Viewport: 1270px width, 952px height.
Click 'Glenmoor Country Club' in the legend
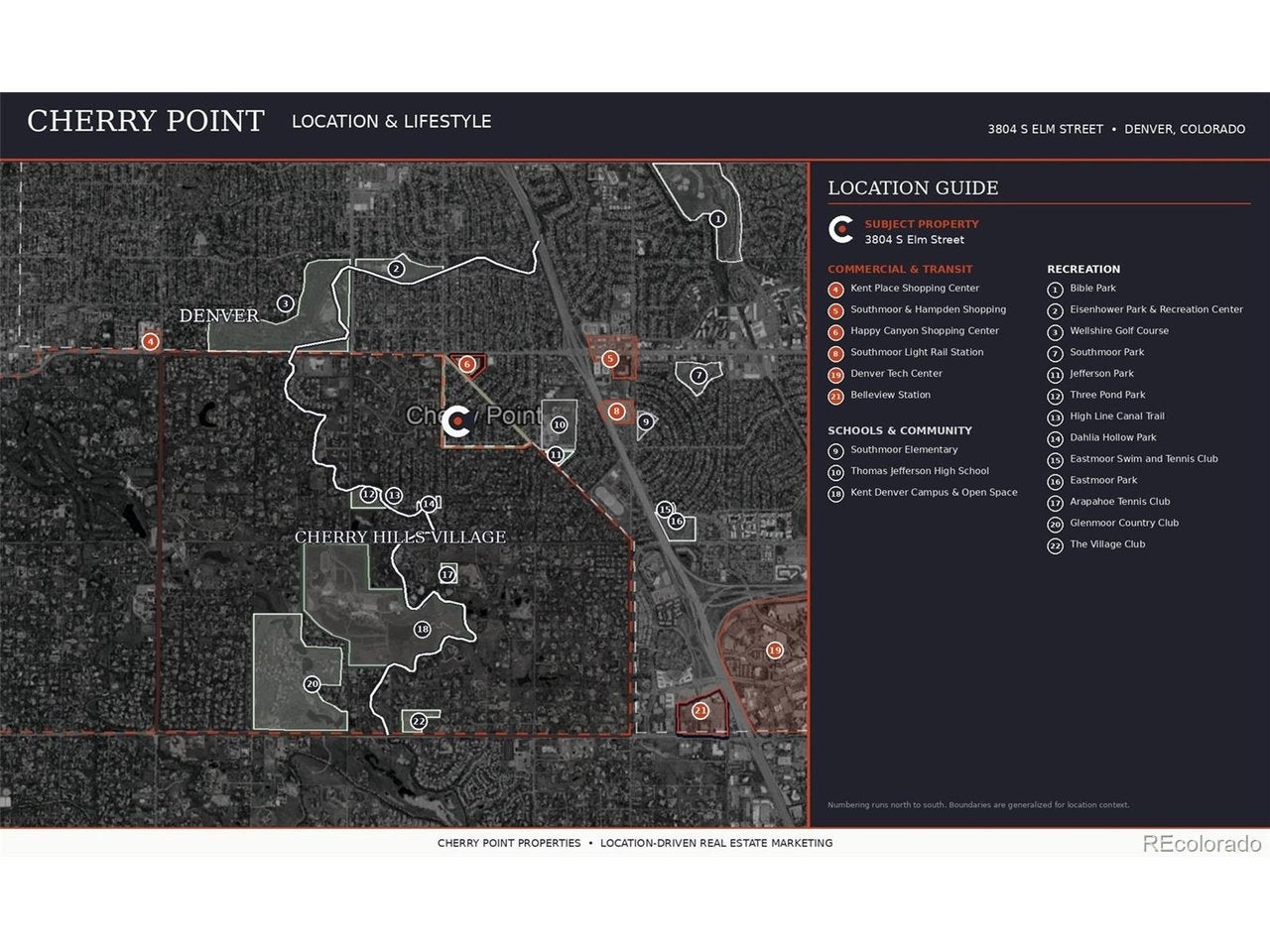[x=1124, y=523]
